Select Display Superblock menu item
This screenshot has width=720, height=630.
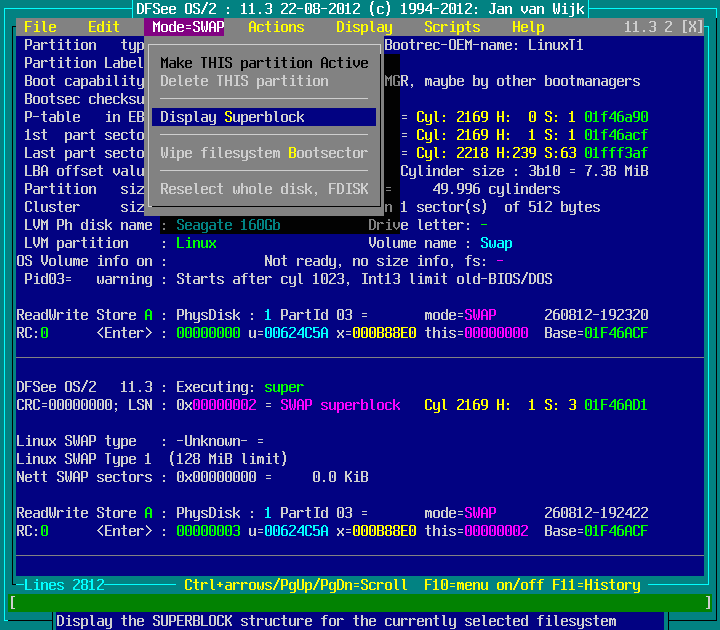tap(232, 117)
